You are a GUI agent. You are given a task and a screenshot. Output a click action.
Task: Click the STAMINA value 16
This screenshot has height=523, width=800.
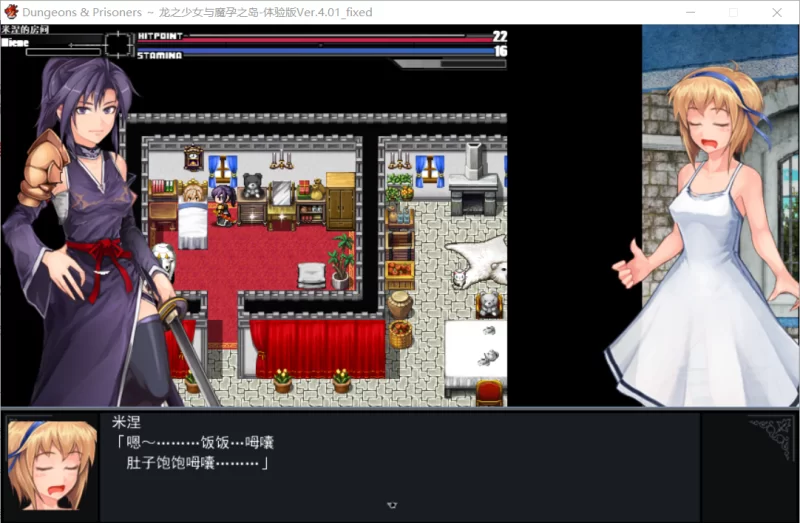coord(501,51)
